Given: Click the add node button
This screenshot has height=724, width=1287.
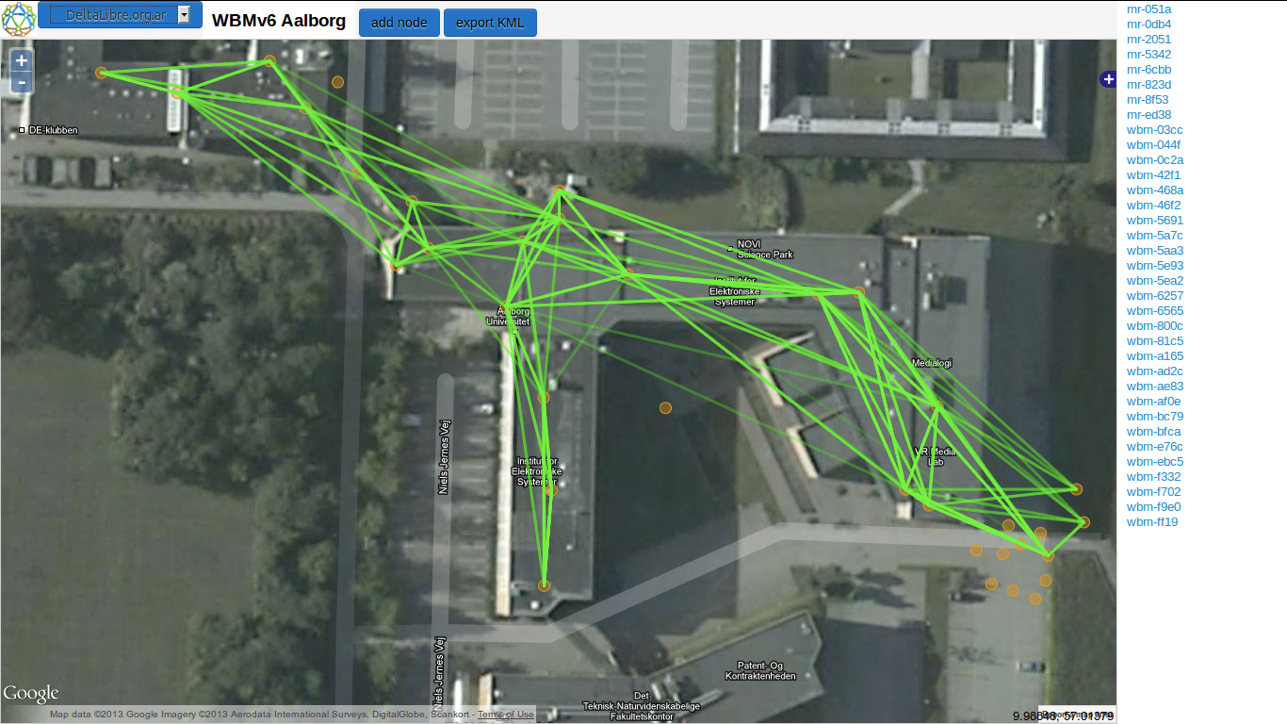Looking at the screenshot, I should click(x=399, y=22).
